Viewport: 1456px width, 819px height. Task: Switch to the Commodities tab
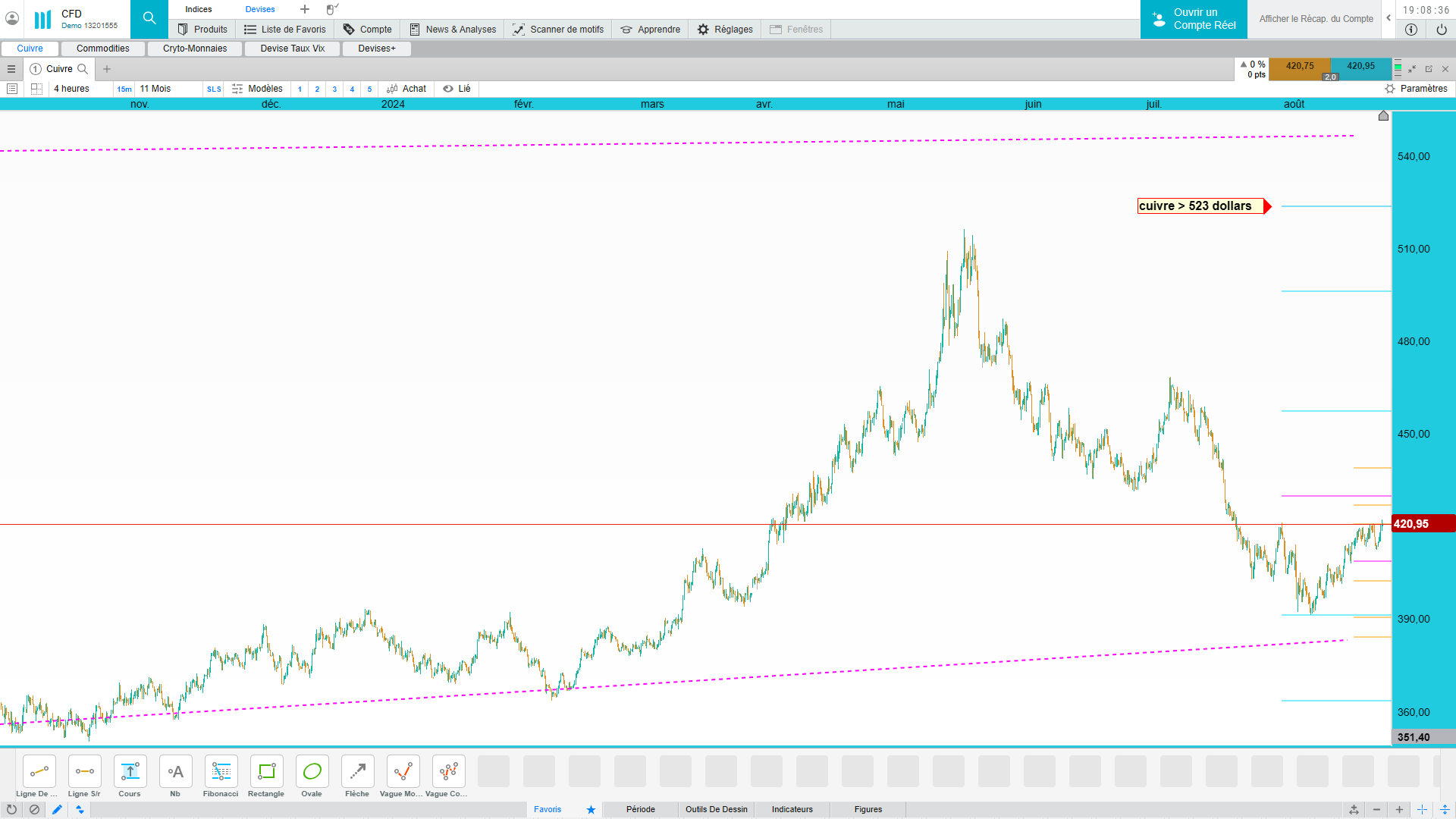[x=103, y=49]
